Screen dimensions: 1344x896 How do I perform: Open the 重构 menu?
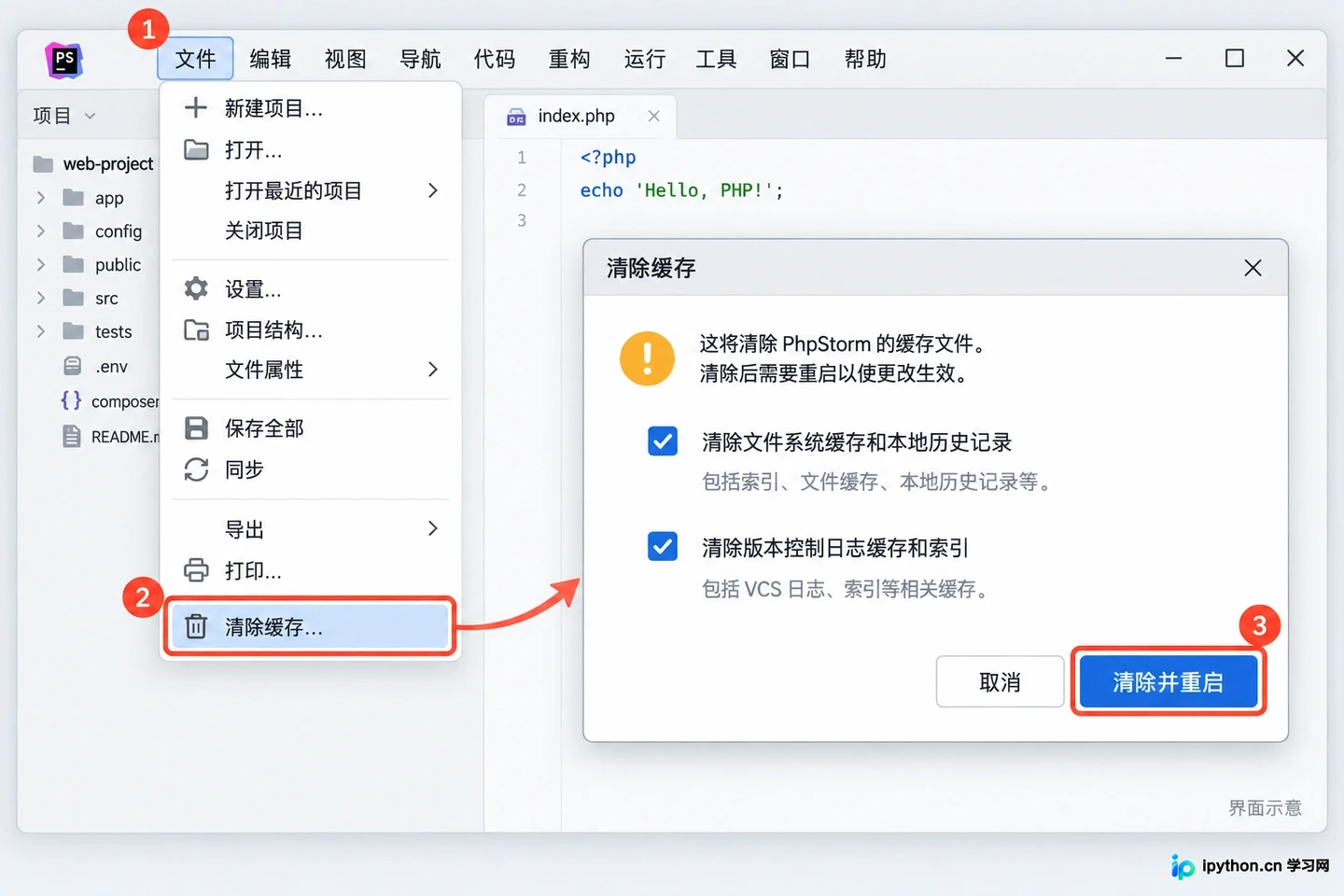pos(569,59)
